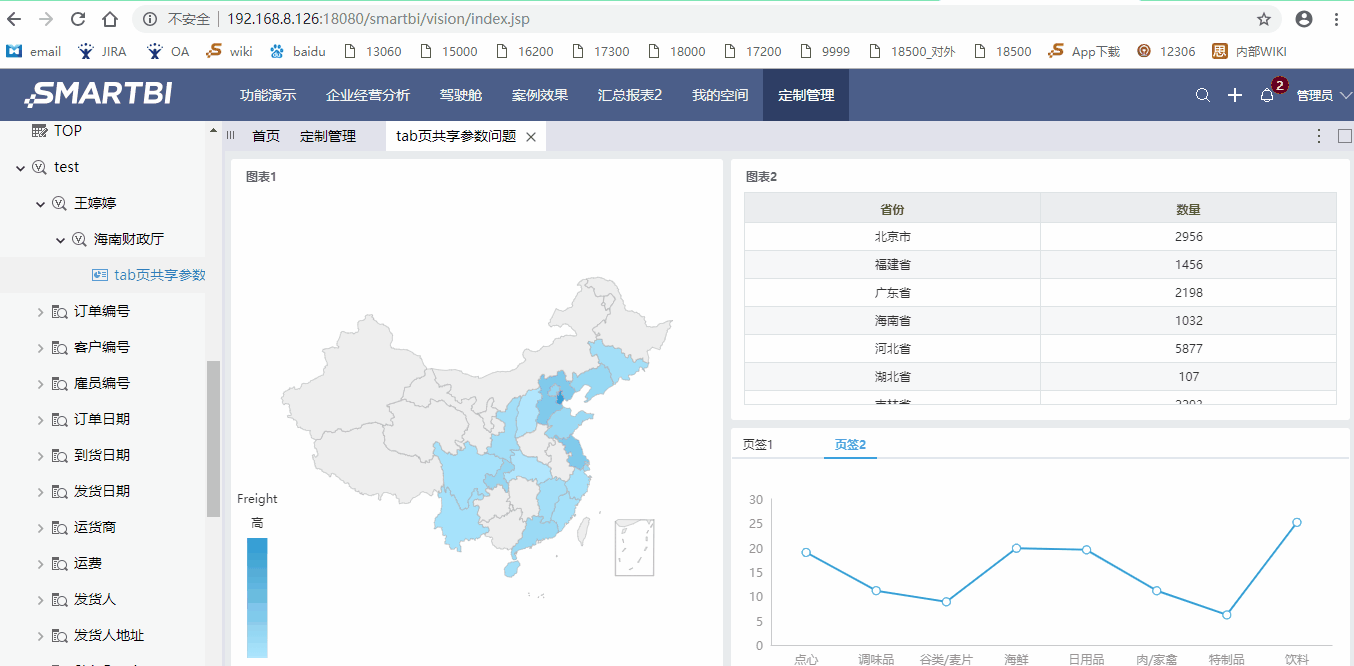
Task: Open the tab bar three-dot options
Action: pos(1319,136)
